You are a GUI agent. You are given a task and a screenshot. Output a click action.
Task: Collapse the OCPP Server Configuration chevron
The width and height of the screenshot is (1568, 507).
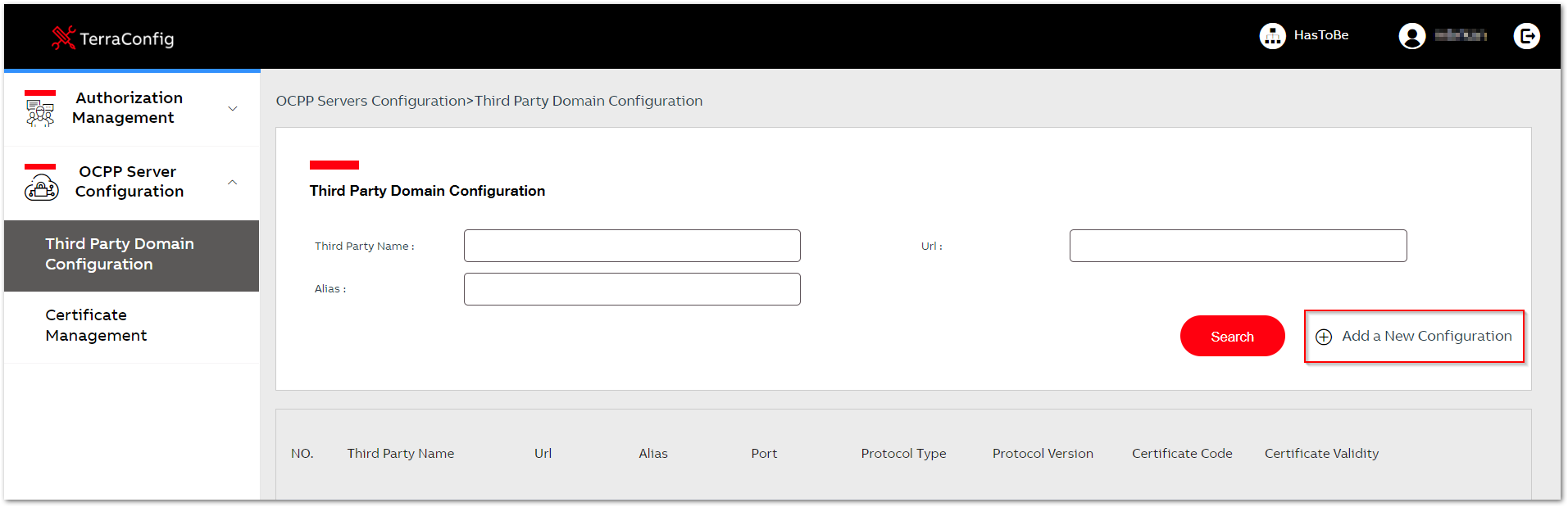click(233, 182)
